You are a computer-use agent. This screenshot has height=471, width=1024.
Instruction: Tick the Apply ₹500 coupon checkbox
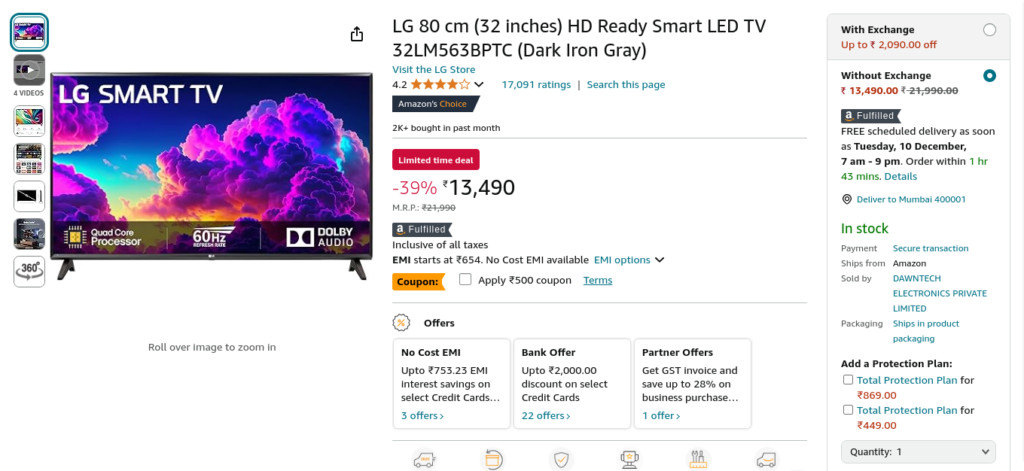[465, 280]
